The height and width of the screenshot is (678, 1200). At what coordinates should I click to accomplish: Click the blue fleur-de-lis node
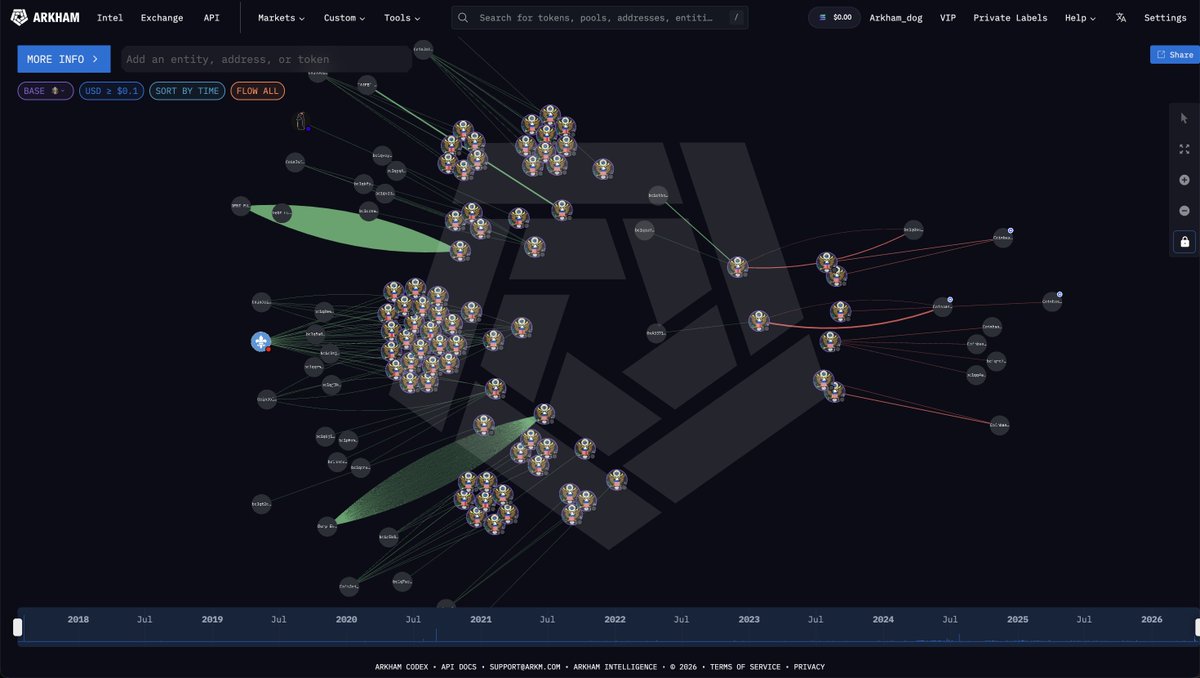click(x=261, y=342)
